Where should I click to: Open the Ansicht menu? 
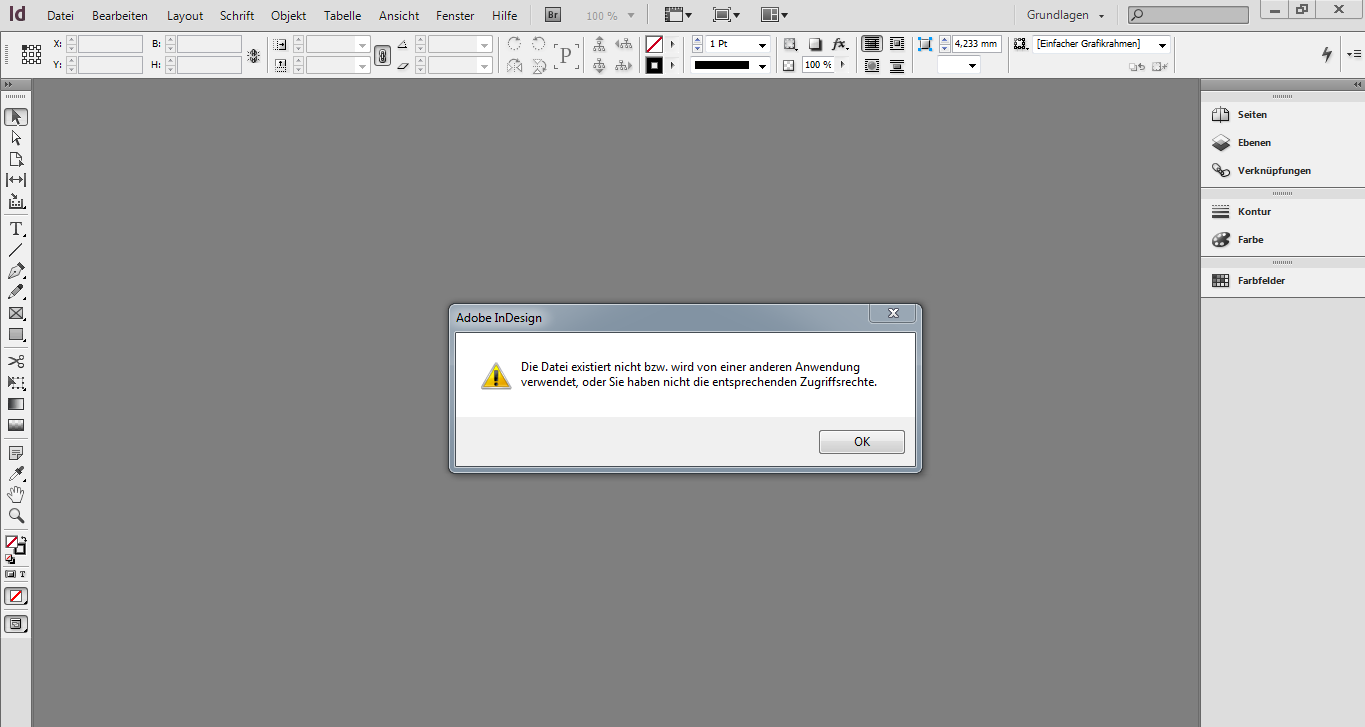(399, 16)
